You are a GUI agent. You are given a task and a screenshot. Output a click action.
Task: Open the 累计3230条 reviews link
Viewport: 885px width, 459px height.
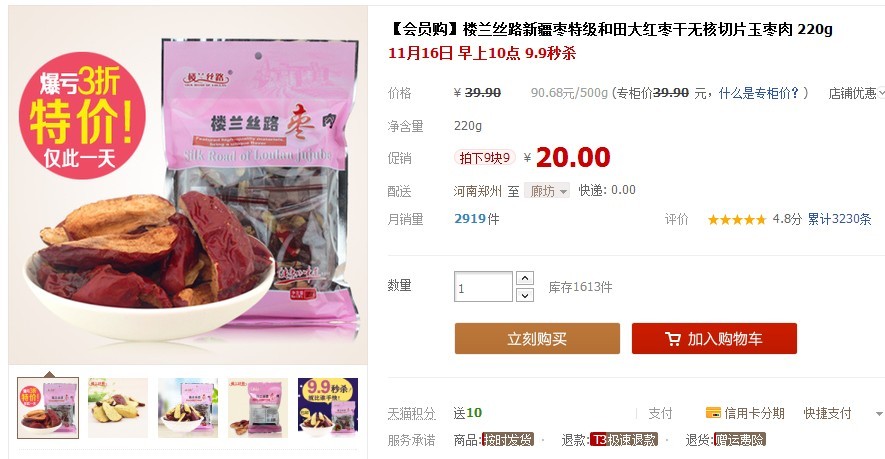(839, 219)
